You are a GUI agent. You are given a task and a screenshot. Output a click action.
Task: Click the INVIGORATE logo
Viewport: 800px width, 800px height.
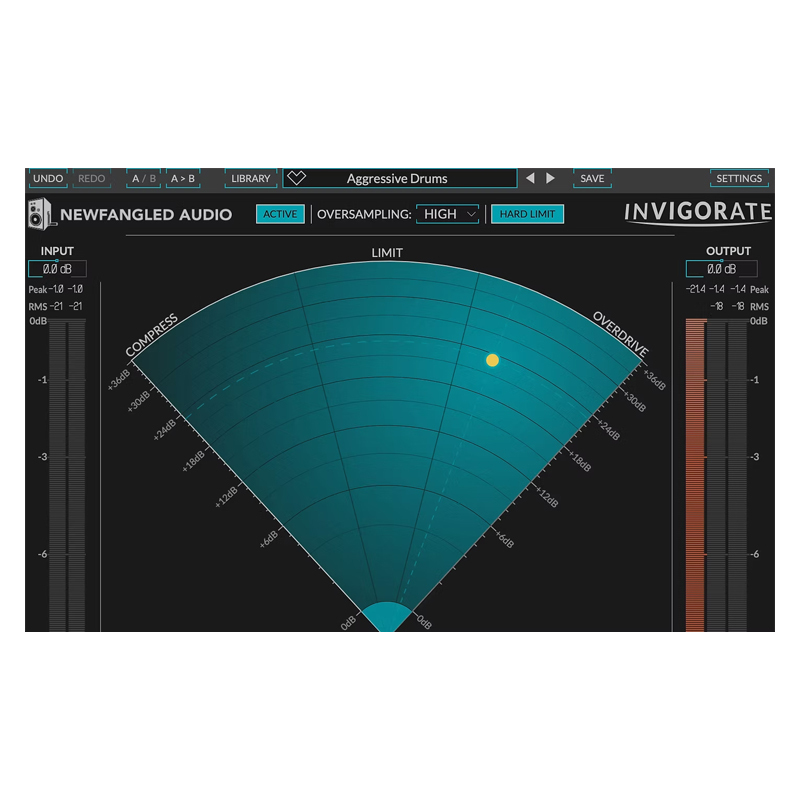tap(698, 213)
